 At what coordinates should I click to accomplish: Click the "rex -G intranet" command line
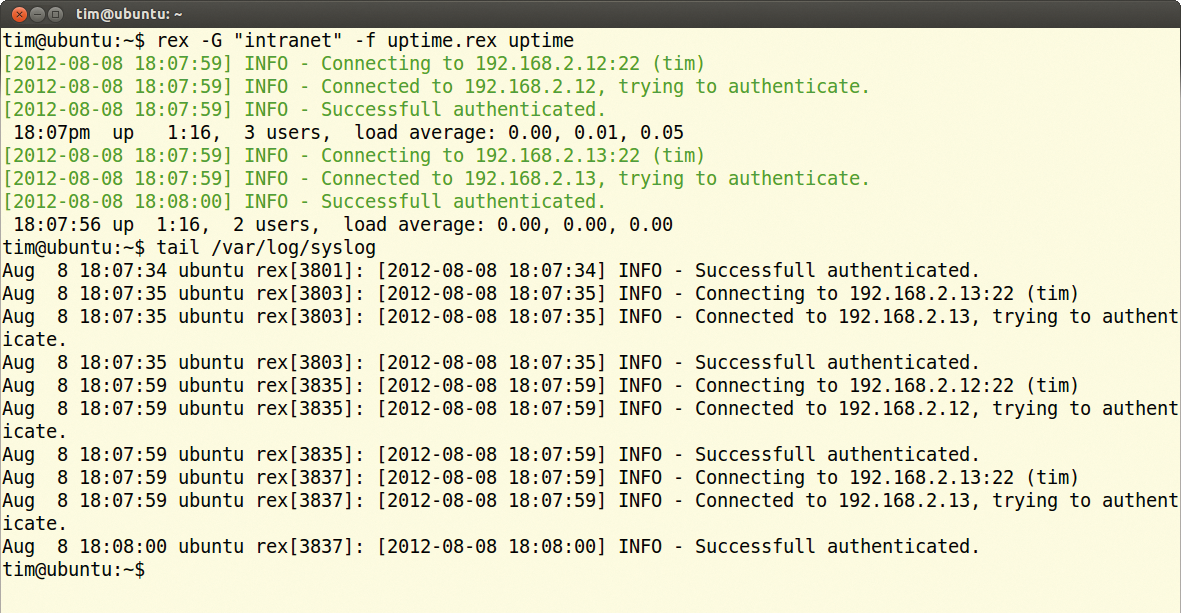click(x=288, y=41)
